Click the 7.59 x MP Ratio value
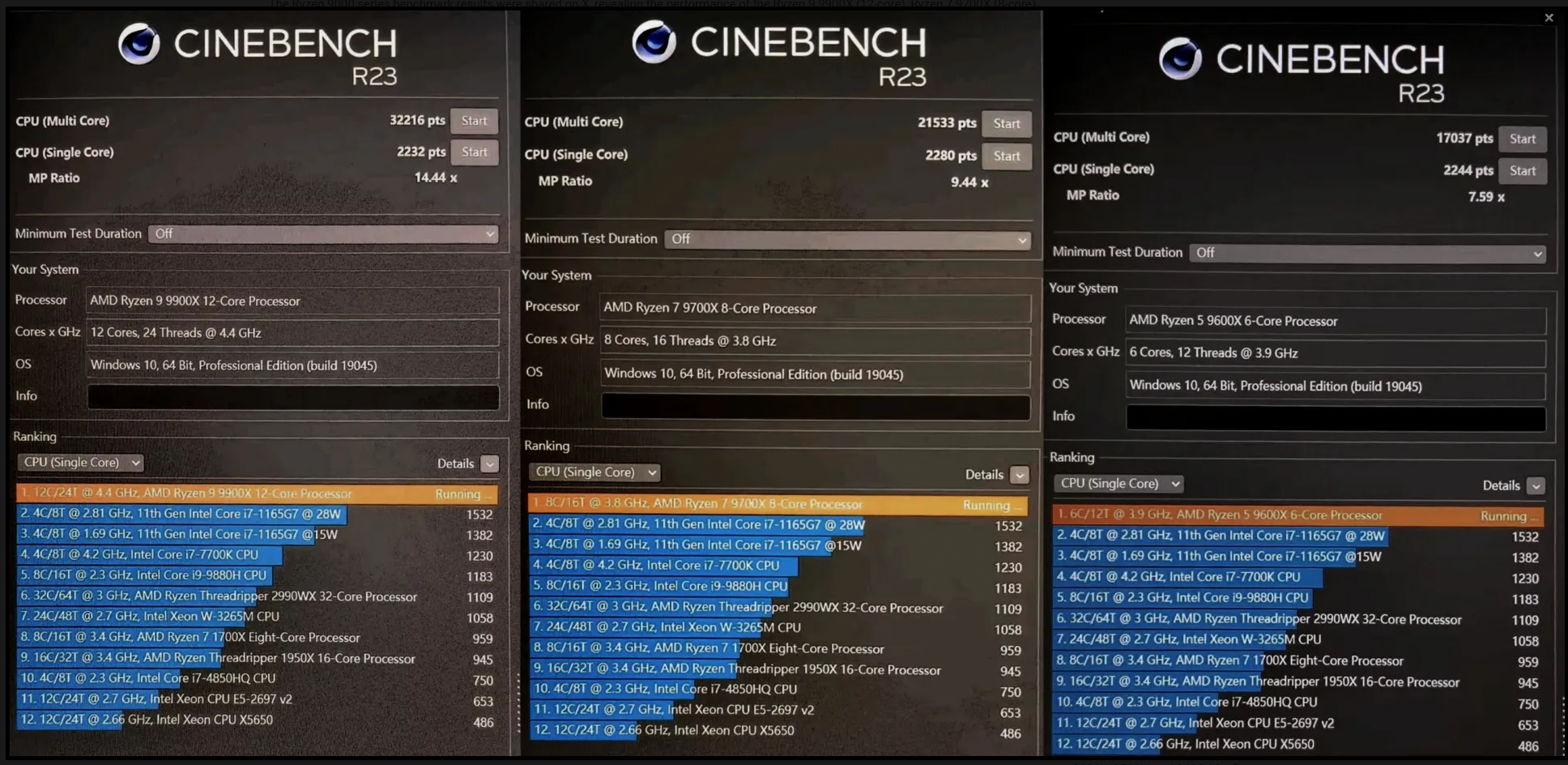Viewport: 1568px width, 765px height. click(x=1486, y=196)
